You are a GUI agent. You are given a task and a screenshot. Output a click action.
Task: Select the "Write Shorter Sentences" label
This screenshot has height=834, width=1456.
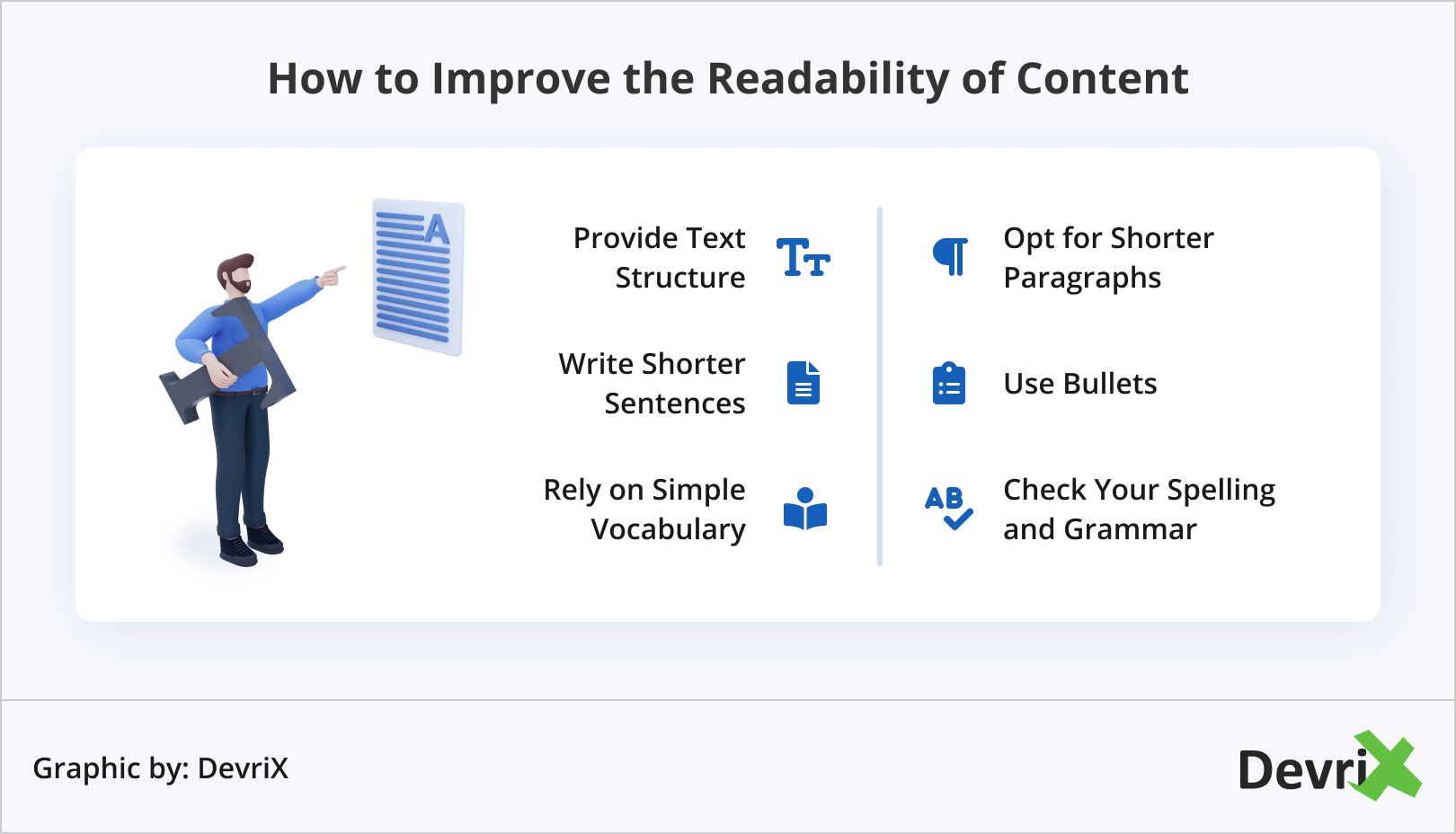[652, 384]
